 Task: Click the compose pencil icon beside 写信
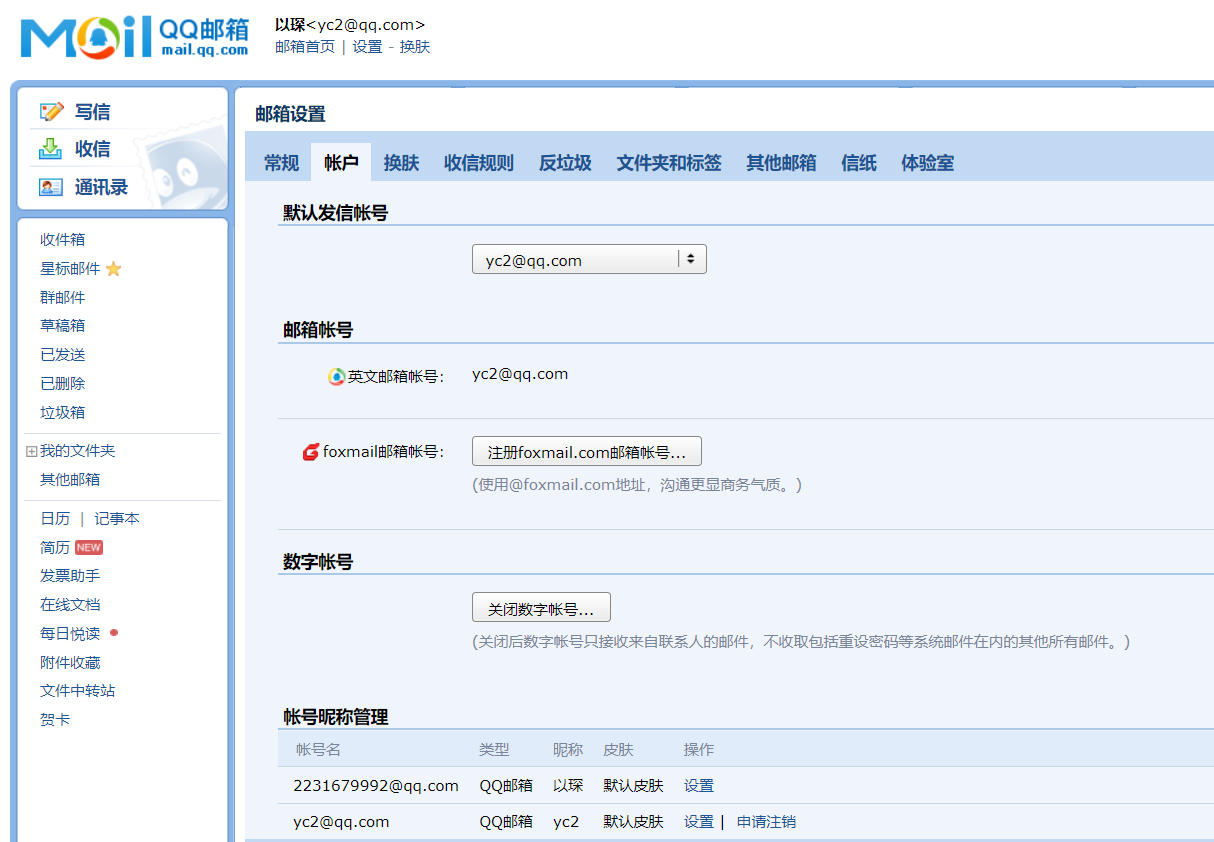(x=51, y=111)
